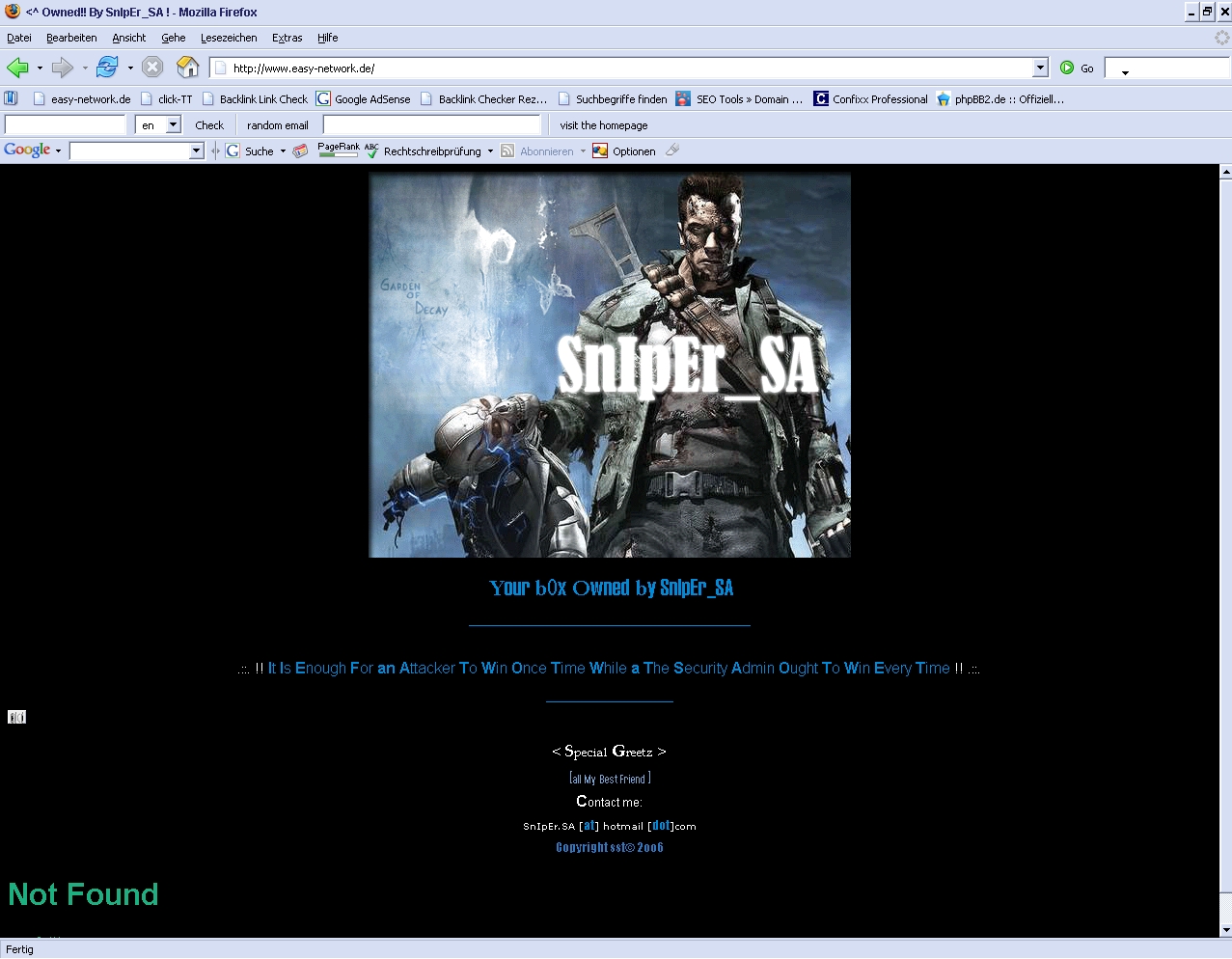Click the phpBB2.de bookmark icon
The image size is (1232, 959).
pyautogui.click(x=944, y=98)
